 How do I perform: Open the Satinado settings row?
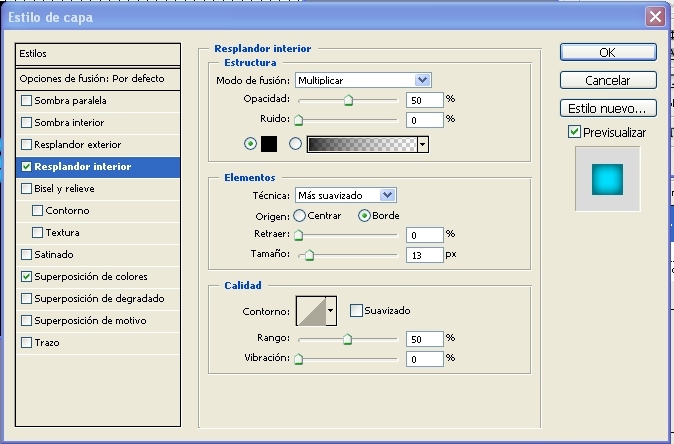pos(98,254)
